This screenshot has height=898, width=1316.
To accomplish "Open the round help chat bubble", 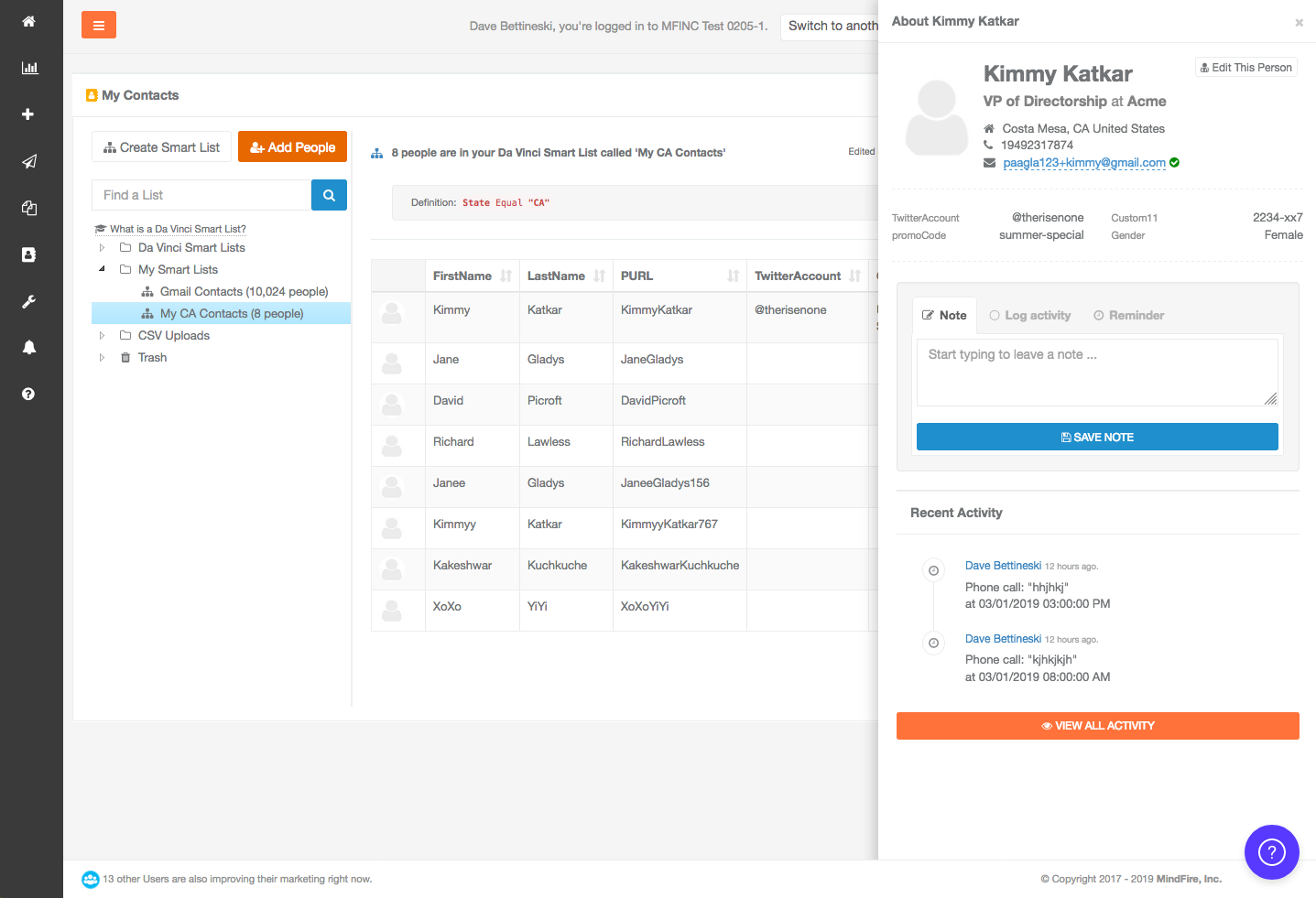I will pos(1271,852).
